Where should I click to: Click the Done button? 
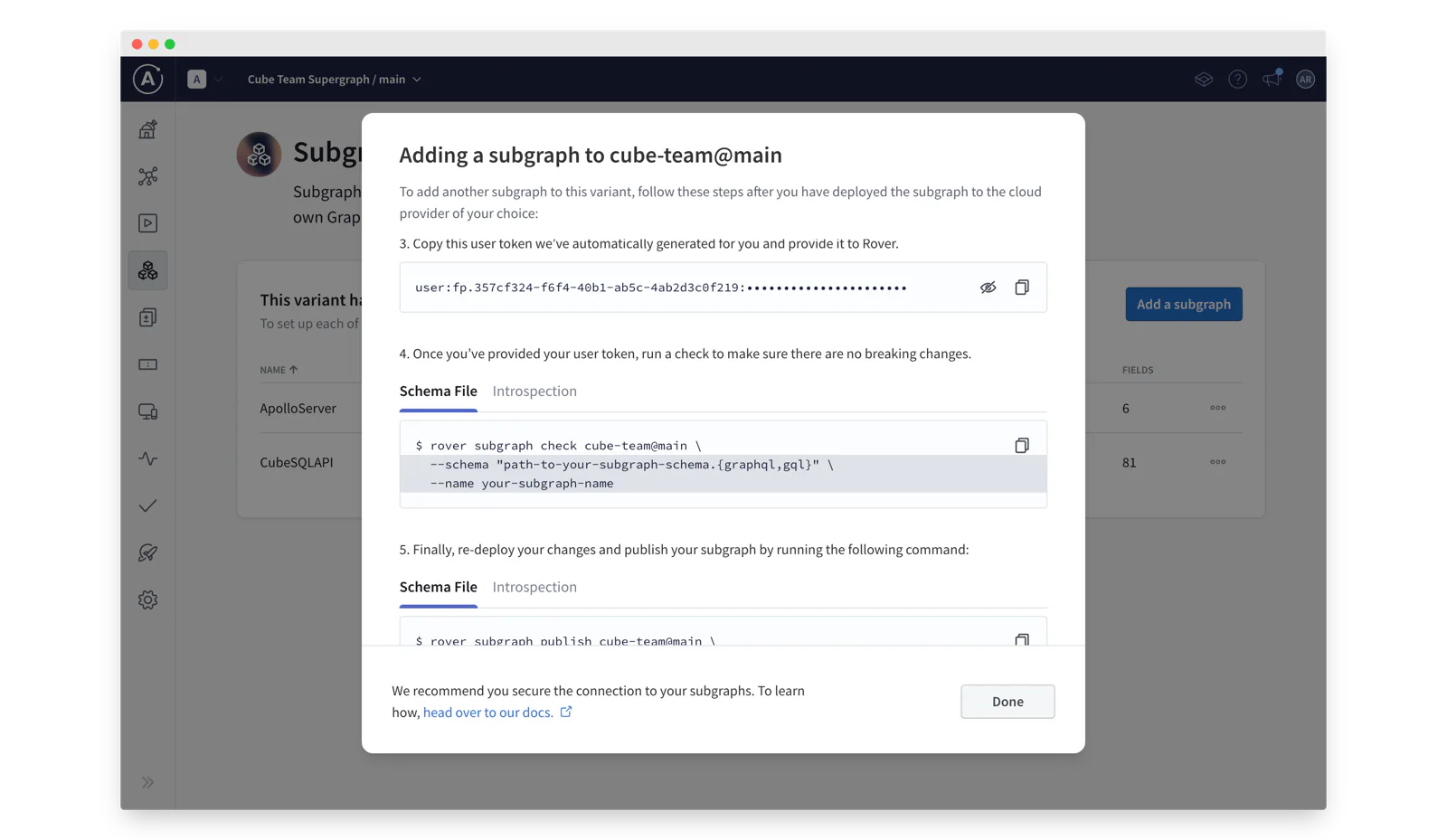coord(1007,702)
